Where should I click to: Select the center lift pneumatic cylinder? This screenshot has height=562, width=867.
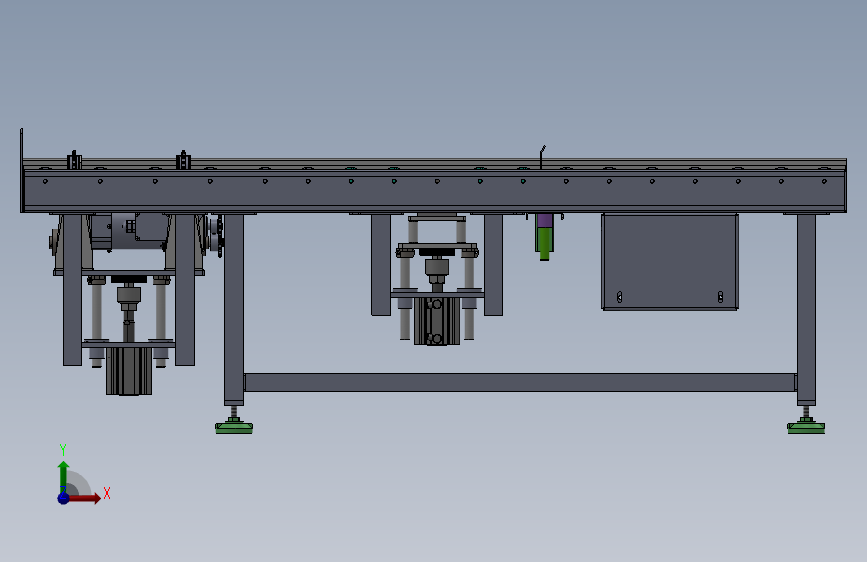click(x=437, y=321)
